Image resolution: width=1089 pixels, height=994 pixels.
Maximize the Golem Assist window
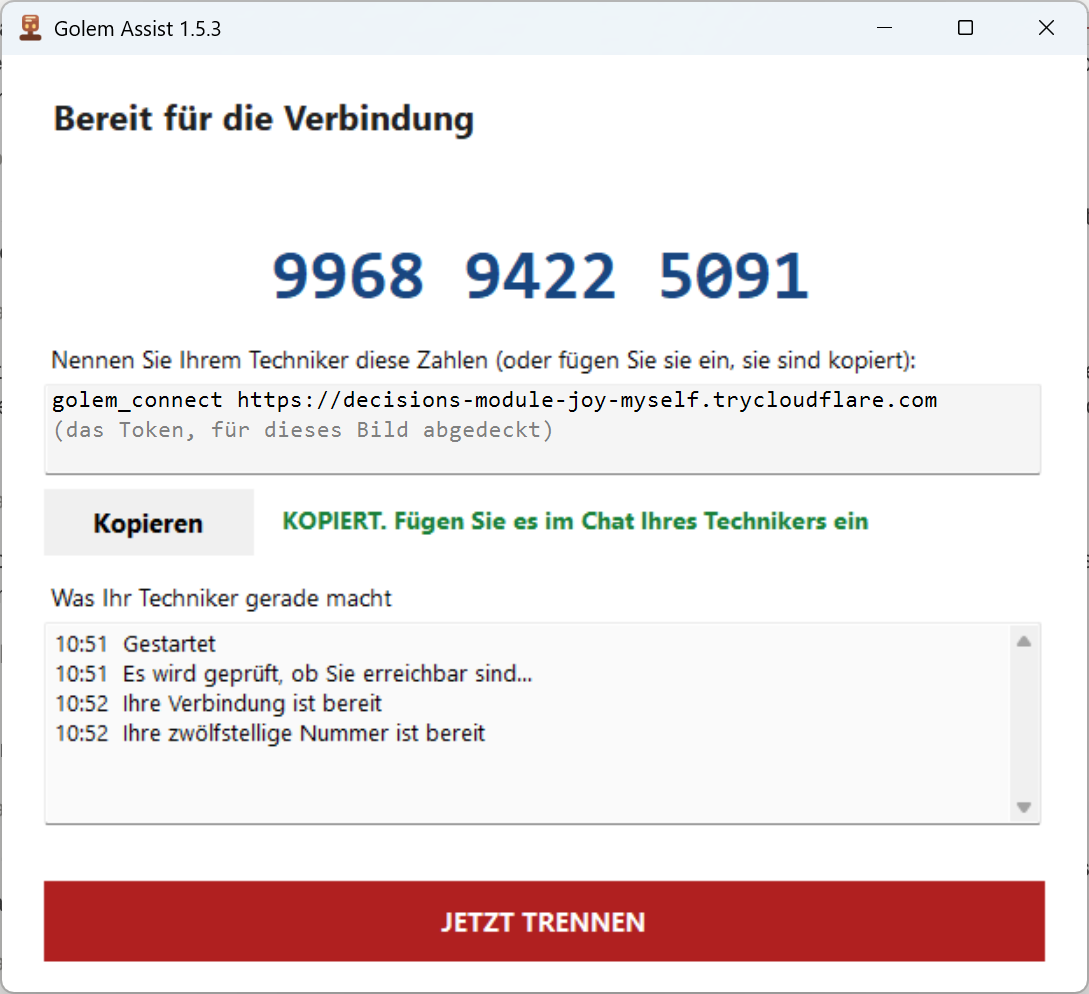[x=965, y=28]
